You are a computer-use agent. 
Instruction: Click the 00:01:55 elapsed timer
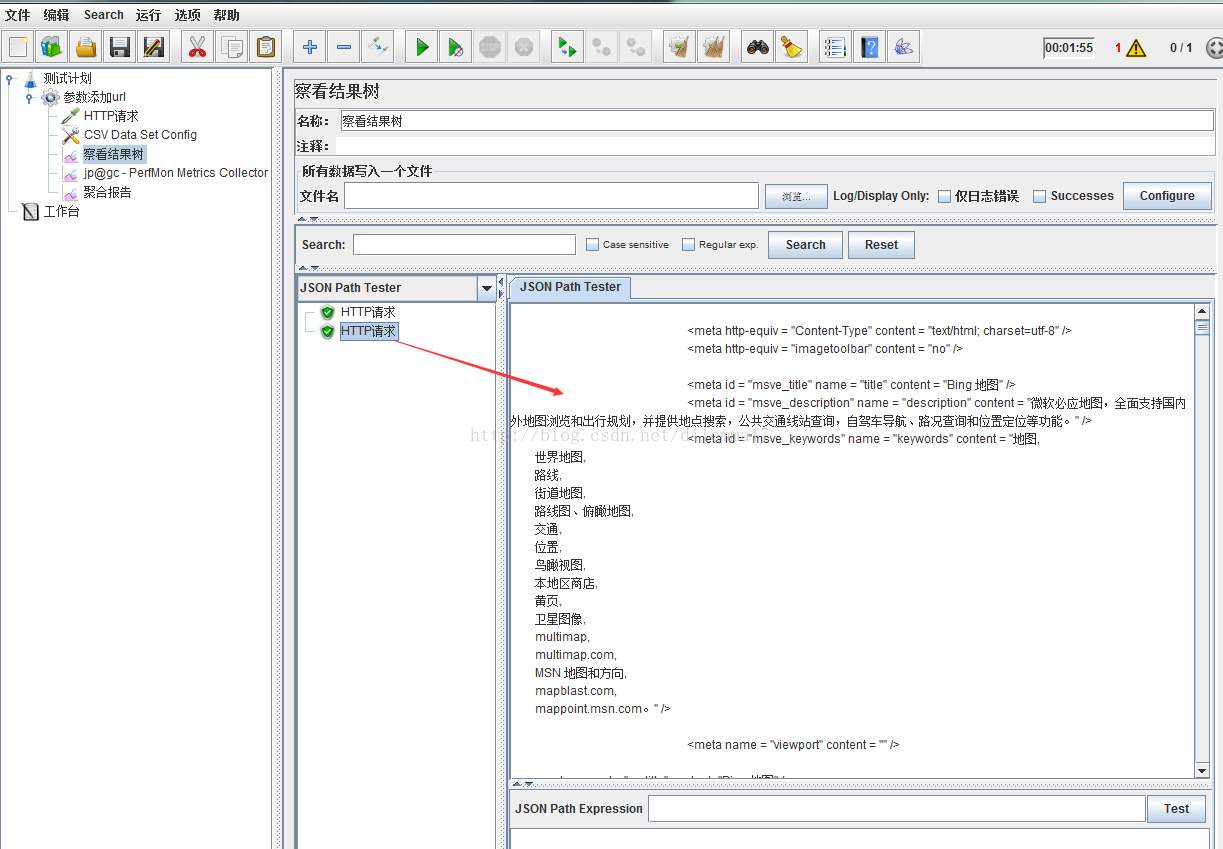tap(1069, 48)
